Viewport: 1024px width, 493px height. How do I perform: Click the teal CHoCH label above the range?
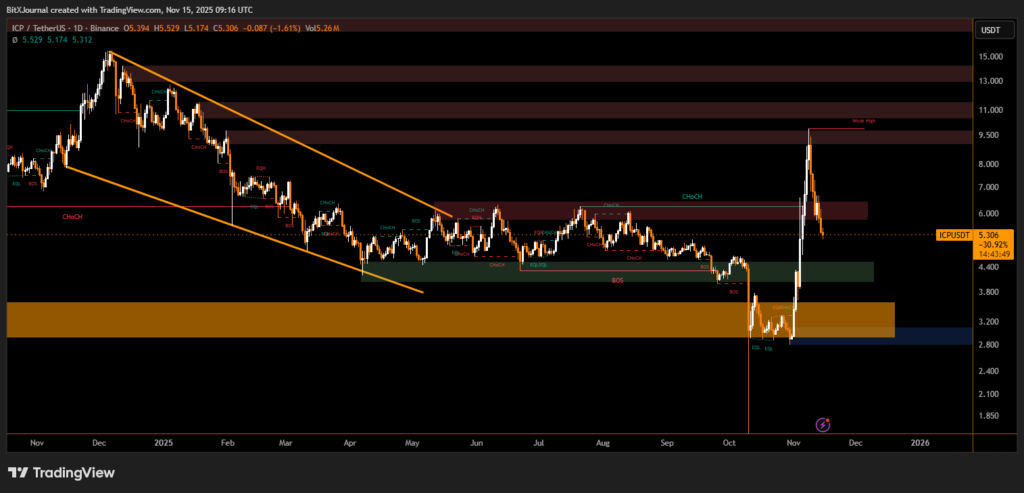[692, 196]
